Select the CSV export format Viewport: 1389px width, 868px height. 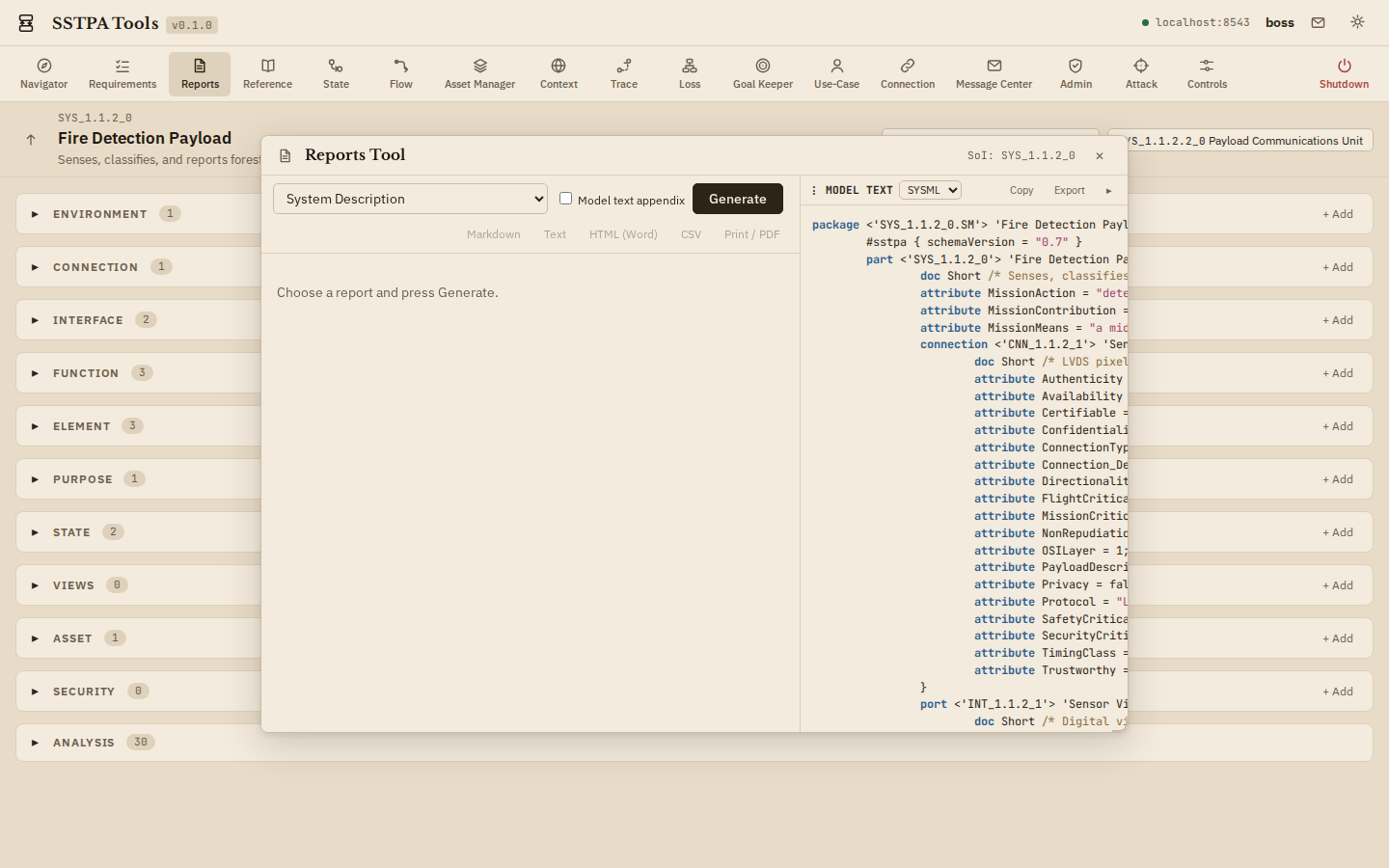pyautogui.click(x=691, y=234)
